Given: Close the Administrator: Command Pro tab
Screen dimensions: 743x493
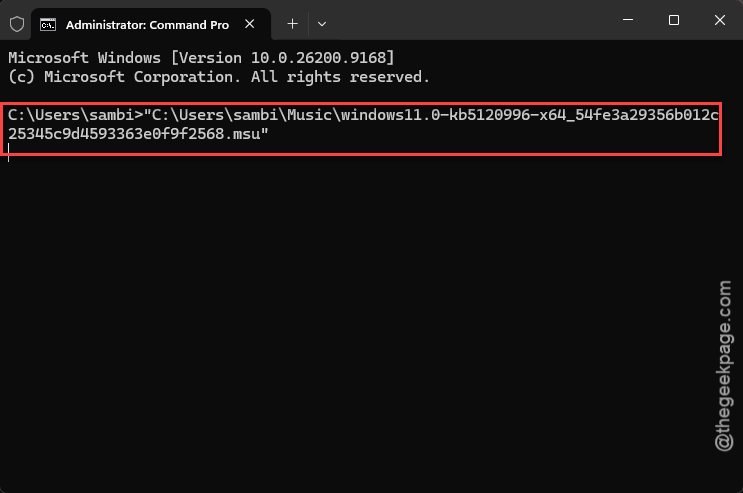Looking at the screenshot, I should pyautogui.click(x=249, y=24).
